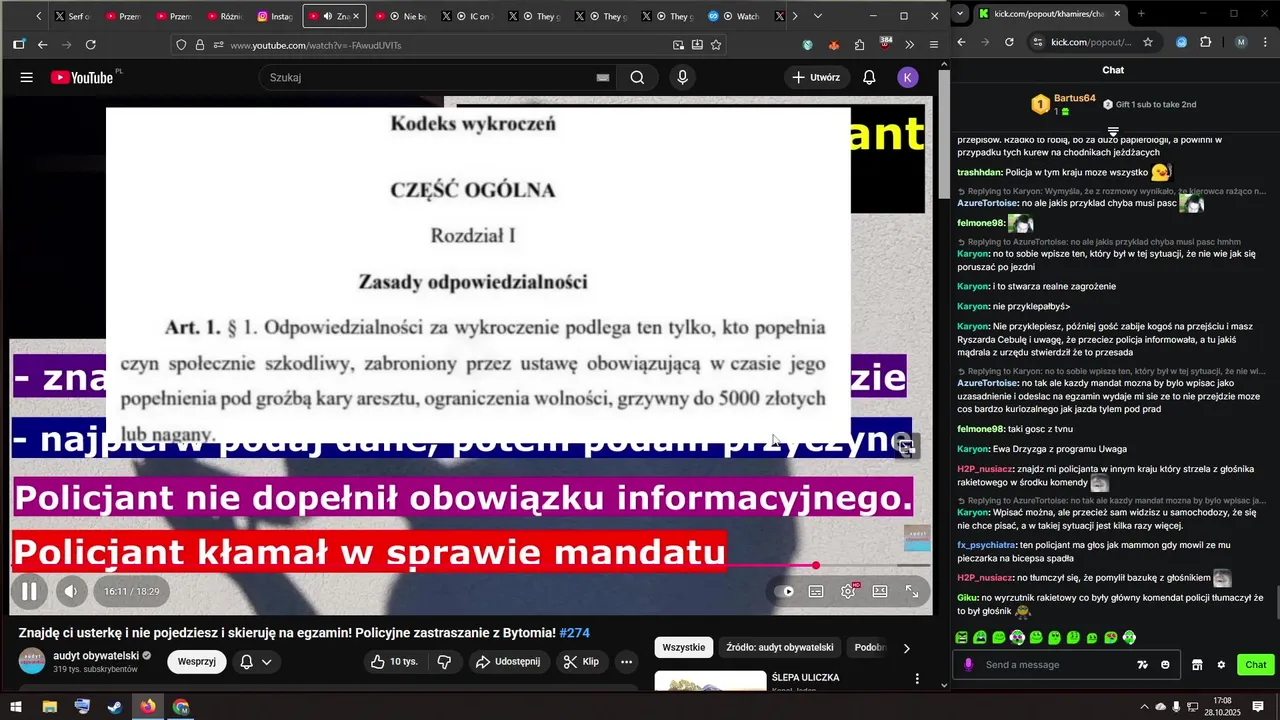Screen dimensions: 1280x720
Task: Open ŚLEPA ULICZKA video thumbnail
Action: [710, 681]
